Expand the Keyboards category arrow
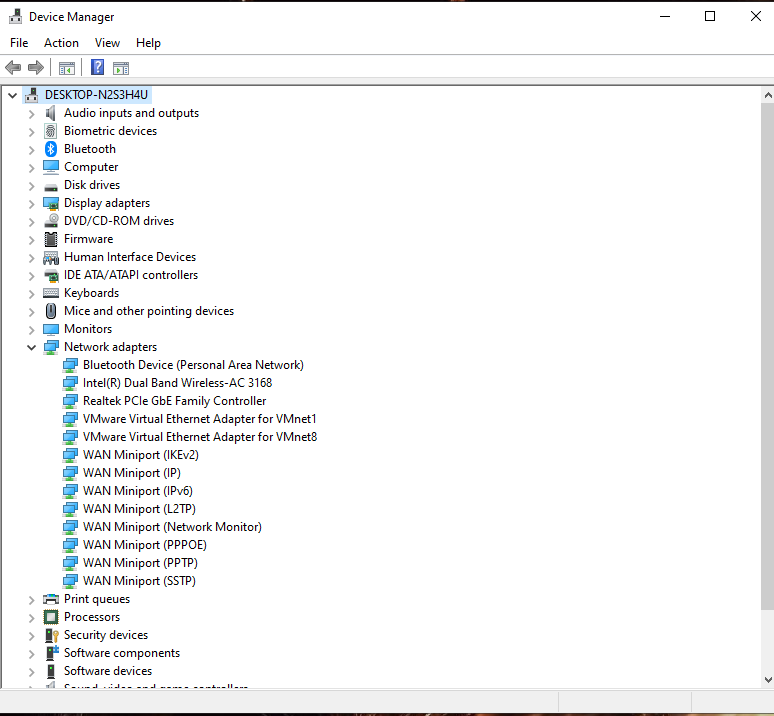 (x=32, y=294)
